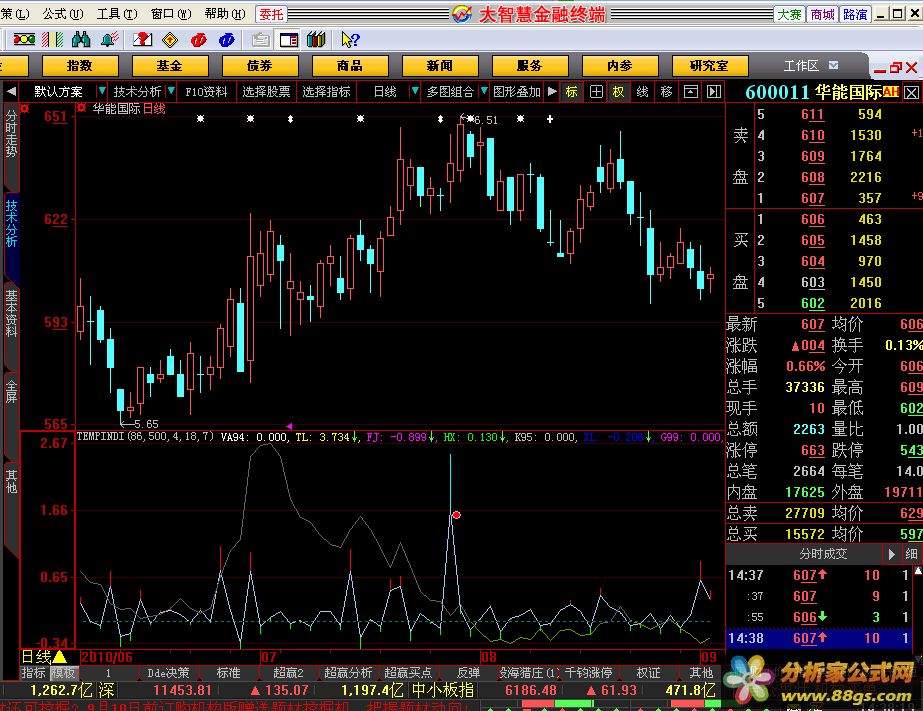Click the scroll-right arrow after 图形叠加
This screenshot has height=711, width=923.
coord(552,92)
